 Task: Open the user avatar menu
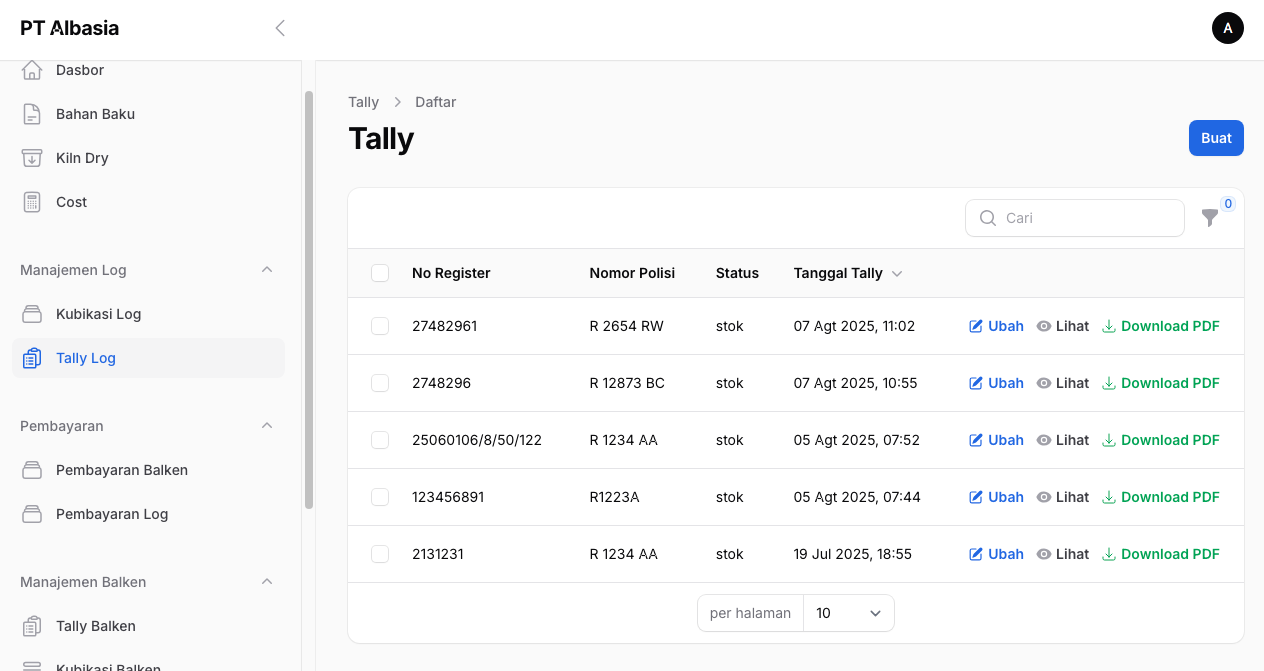(x=1227, y=28)
